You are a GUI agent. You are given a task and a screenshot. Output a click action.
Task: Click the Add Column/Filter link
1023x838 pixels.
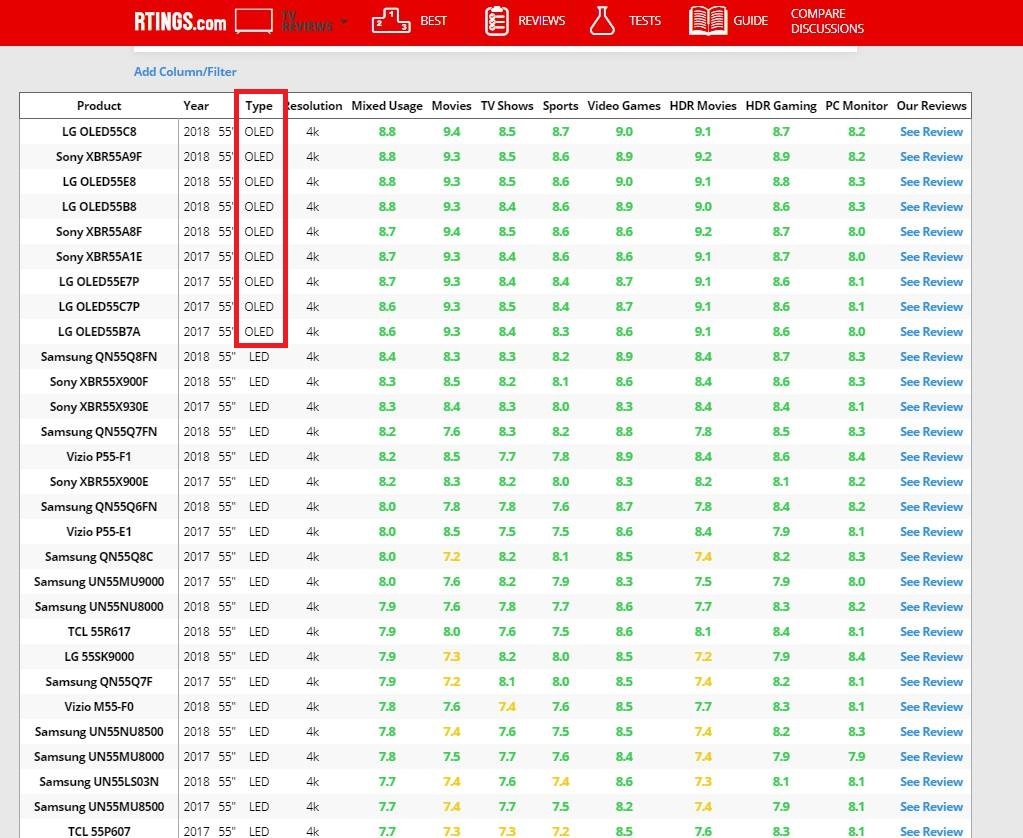click(x=185, y=72)
